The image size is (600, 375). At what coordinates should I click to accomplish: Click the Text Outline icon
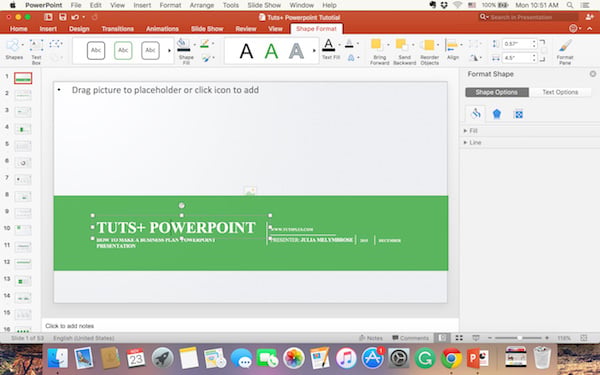click(x=349, y=43)
